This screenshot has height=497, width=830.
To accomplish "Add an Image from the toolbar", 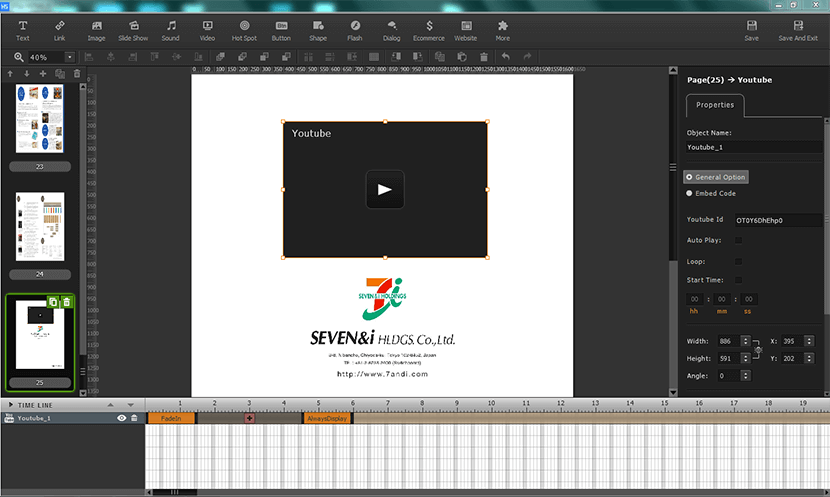I will [x=96, y=31].
